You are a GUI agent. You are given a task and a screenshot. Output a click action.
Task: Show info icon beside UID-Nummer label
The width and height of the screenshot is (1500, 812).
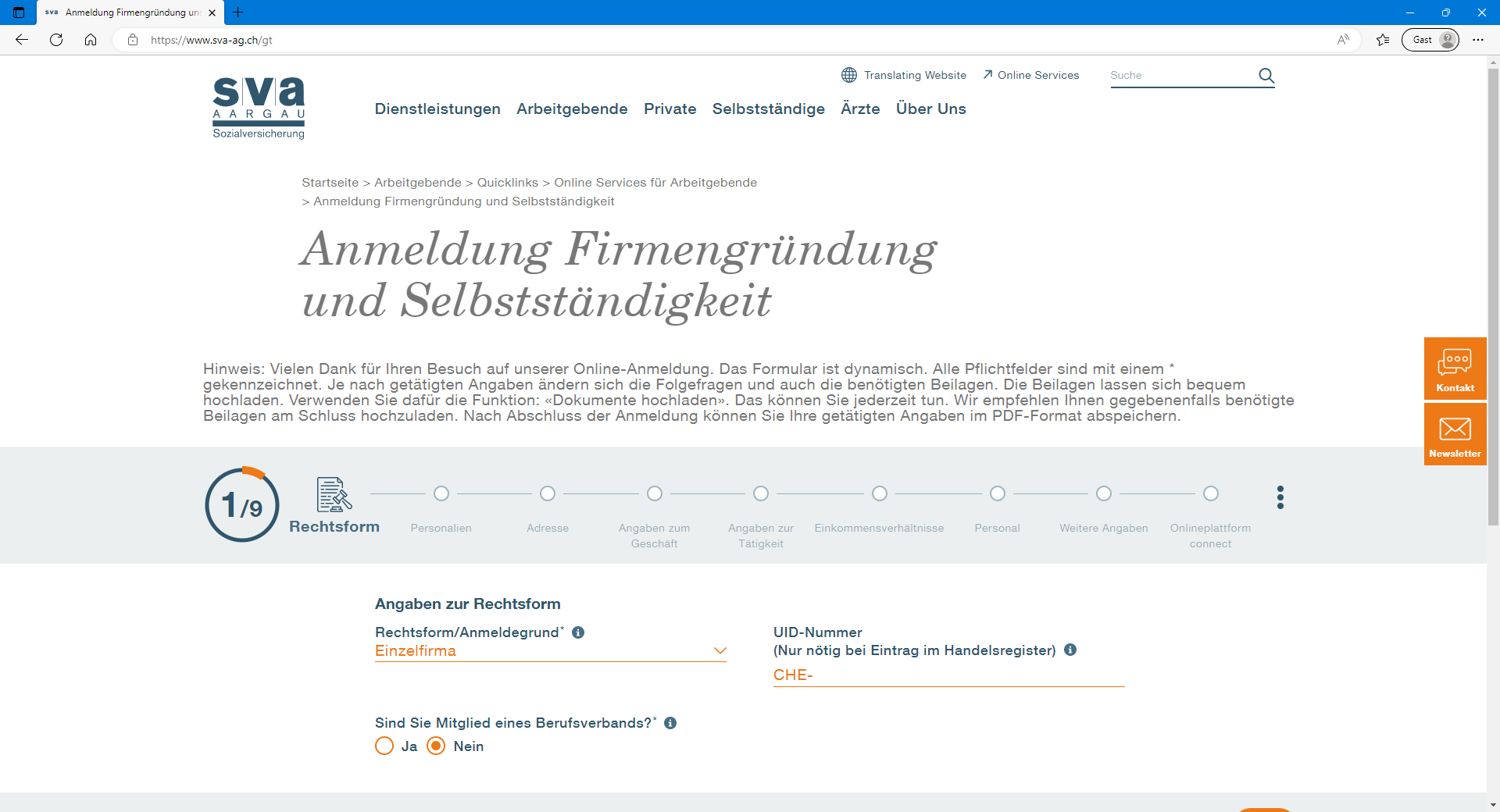click(x=1070, y=650)
